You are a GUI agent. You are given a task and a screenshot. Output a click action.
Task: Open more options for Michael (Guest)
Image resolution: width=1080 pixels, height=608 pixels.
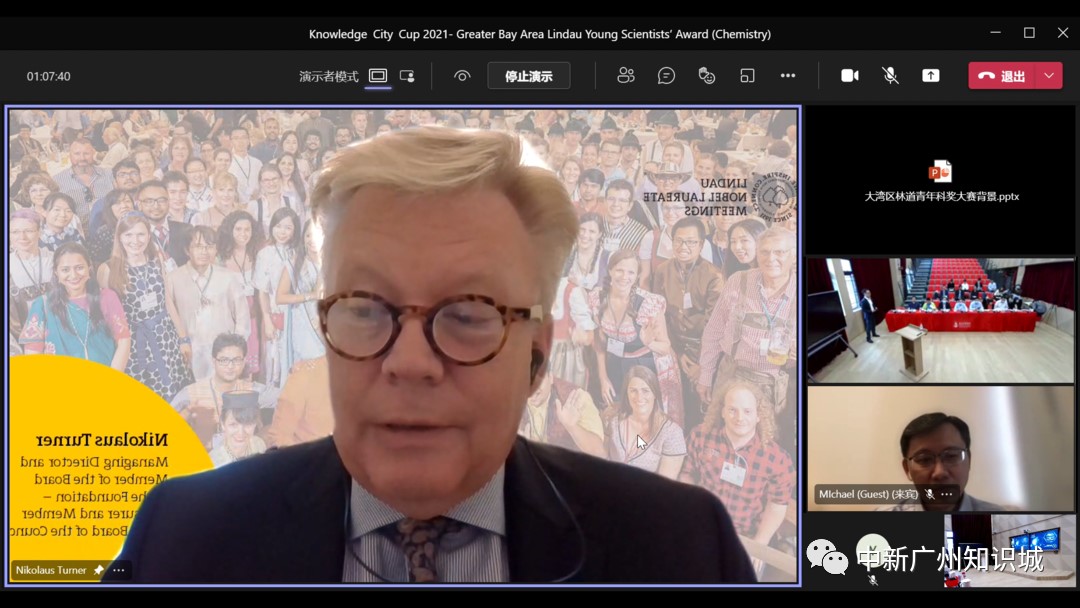click(947, 494)
